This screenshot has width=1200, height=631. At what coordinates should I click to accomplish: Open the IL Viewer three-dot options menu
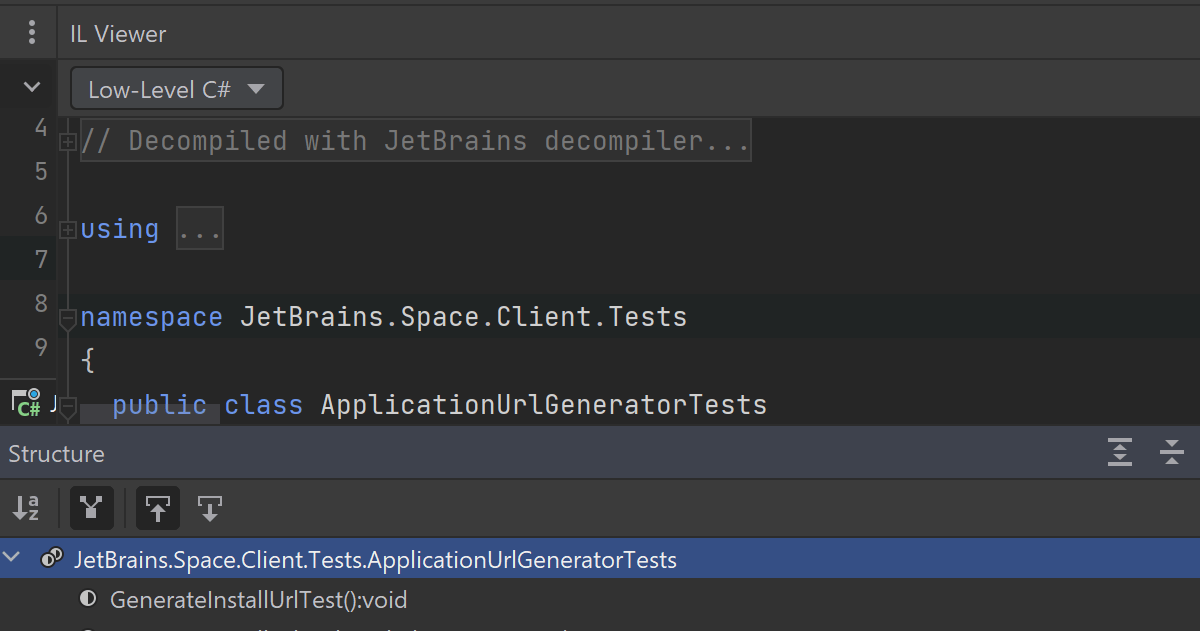coord(32,33)
